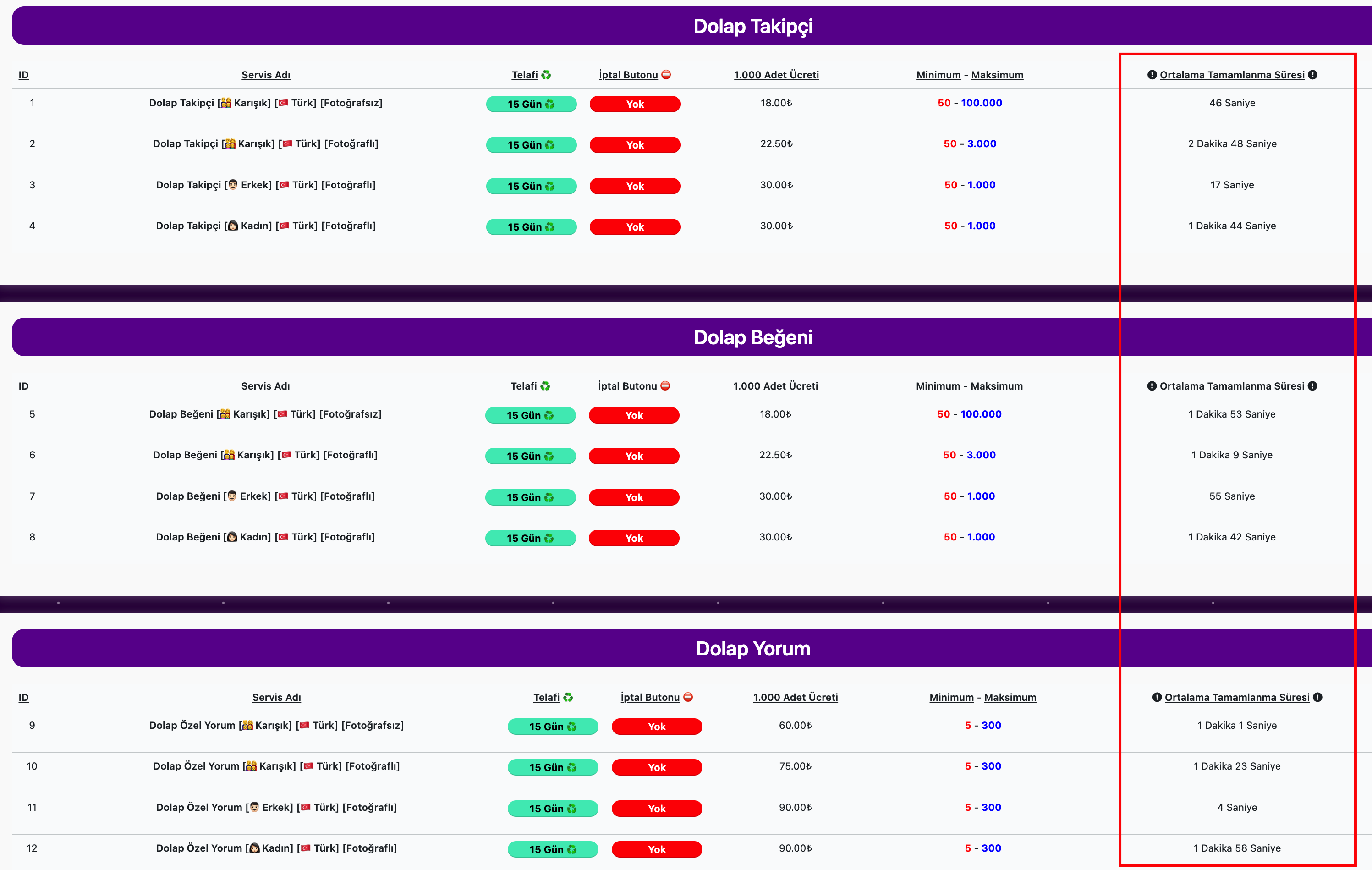Screen dimensions: 1372x870
Task: Click the Servis Adı header in Dolap Takipçi table
Action: pyautogui.click(x=266, y=75)
